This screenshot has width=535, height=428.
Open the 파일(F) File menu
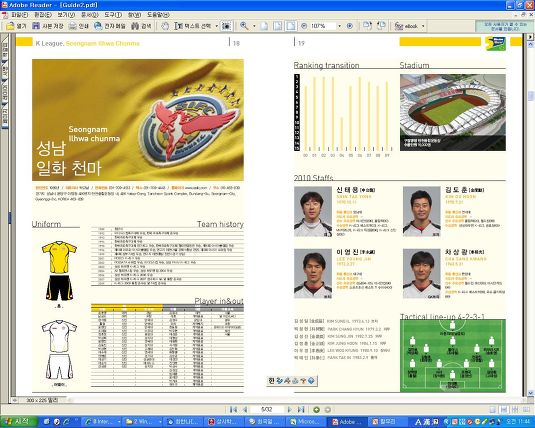pyautogui.click(x=19, y=15)
